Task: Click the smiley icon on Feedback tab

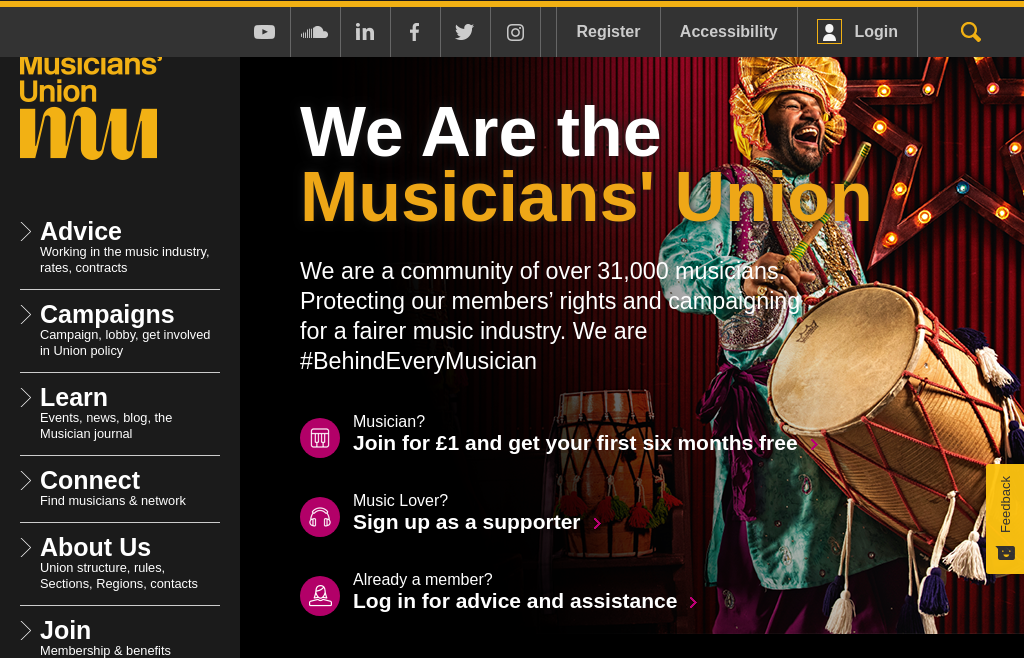Action: point(1006,553)
